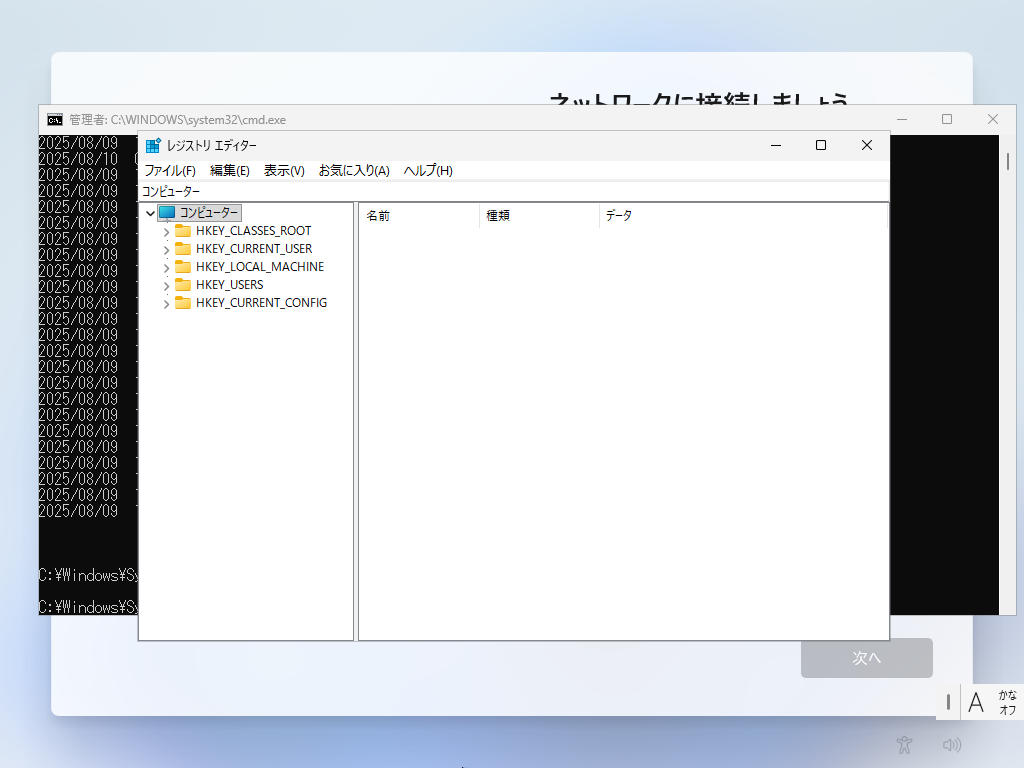Maximize the cmd.exe window
1024x768 pixels.
point(947,119)
